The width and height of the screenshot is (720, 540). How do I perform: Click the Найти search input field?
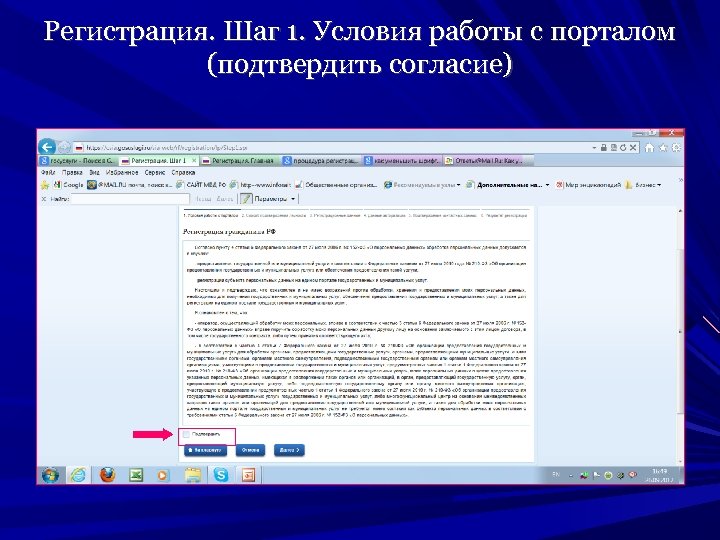pyautogui.click(x=130, y=199)
